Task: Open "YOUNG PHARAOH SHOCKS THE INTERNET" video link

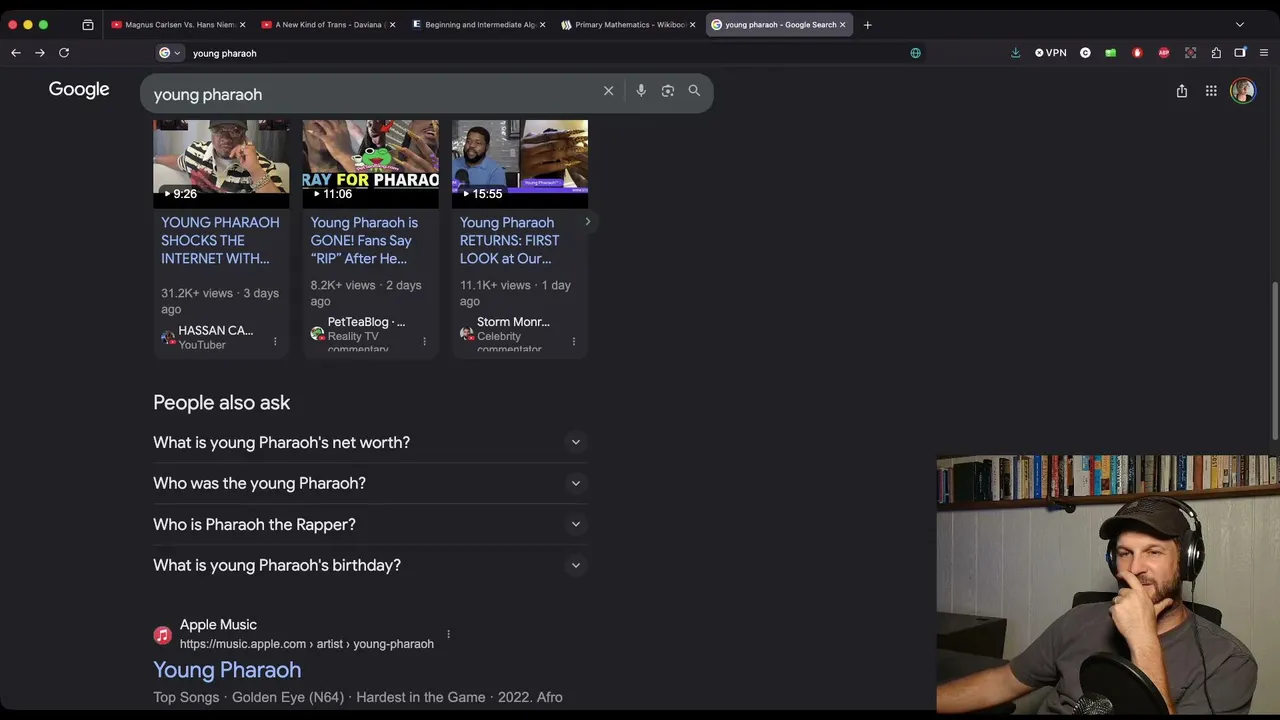Action: [x=220, y=240]
